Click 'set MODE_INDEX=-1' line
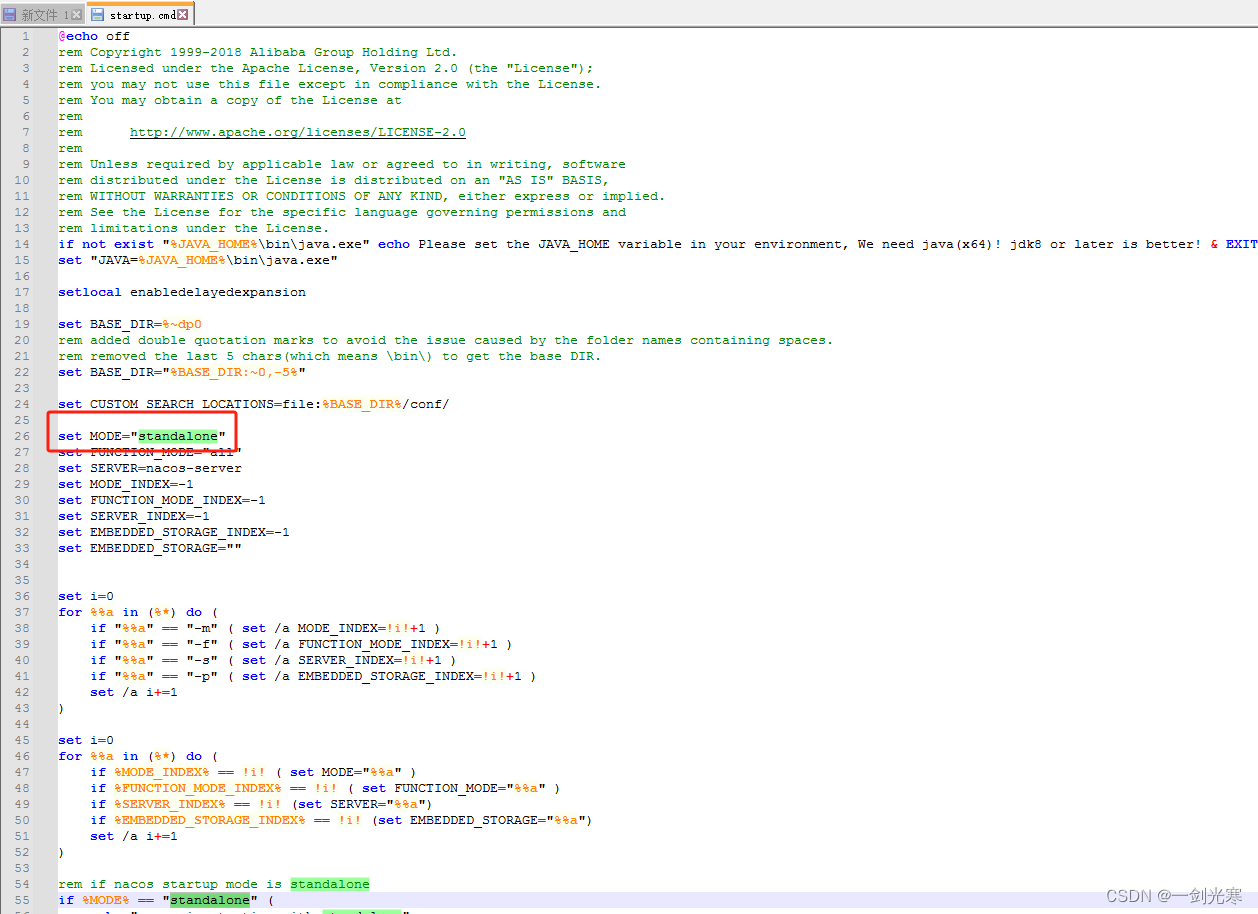1258x914 pixels. pos(126,484)
